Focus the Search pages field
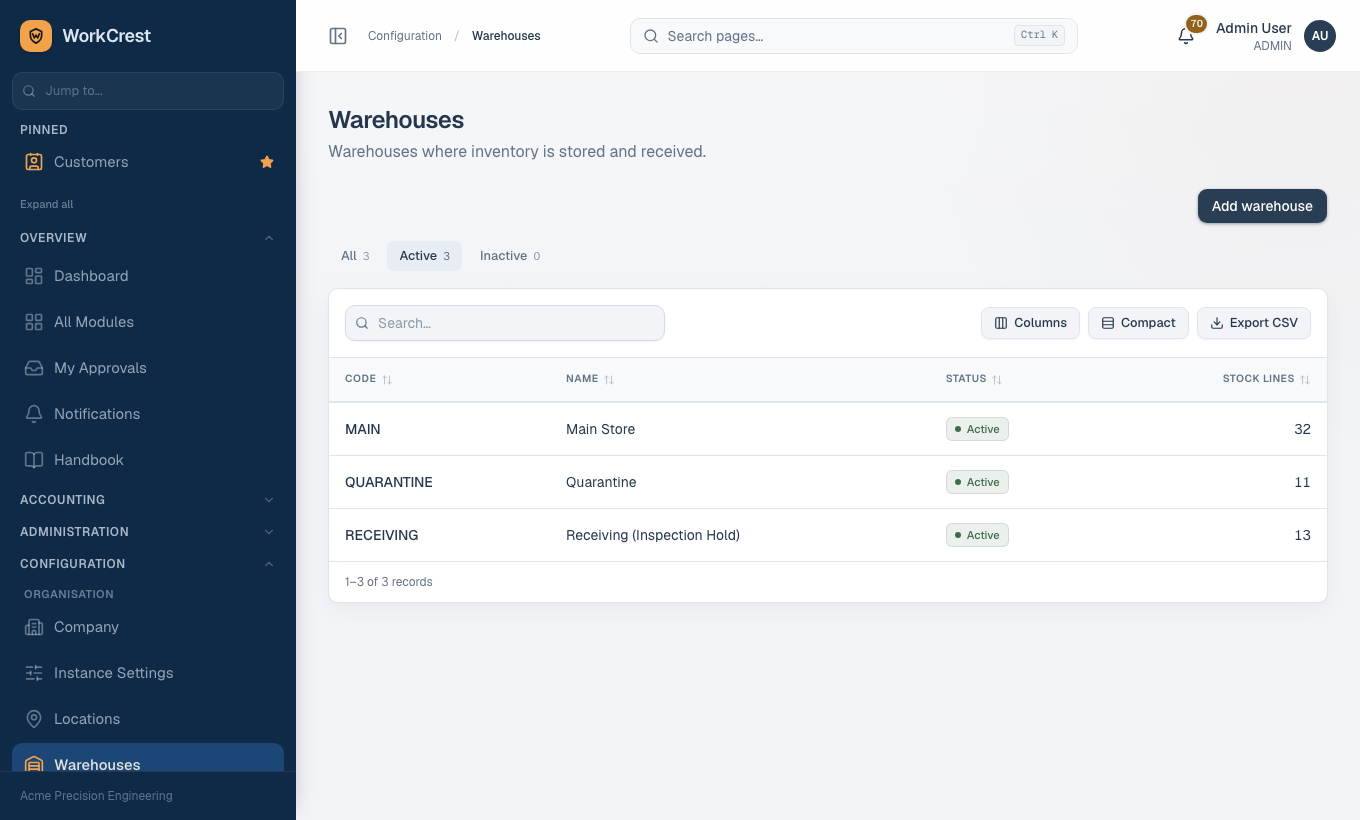 [x=854, y=36]
